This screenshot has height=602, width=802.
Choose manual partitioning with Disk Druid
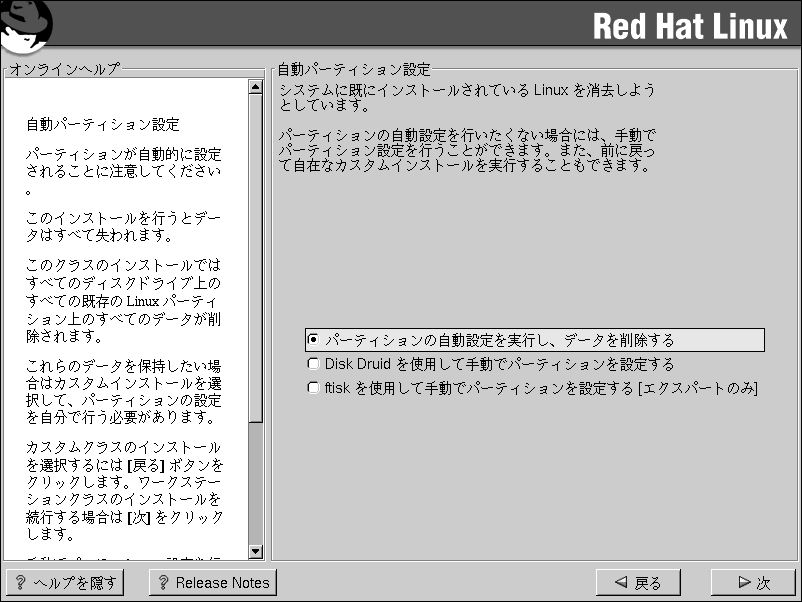click(314, 364)
